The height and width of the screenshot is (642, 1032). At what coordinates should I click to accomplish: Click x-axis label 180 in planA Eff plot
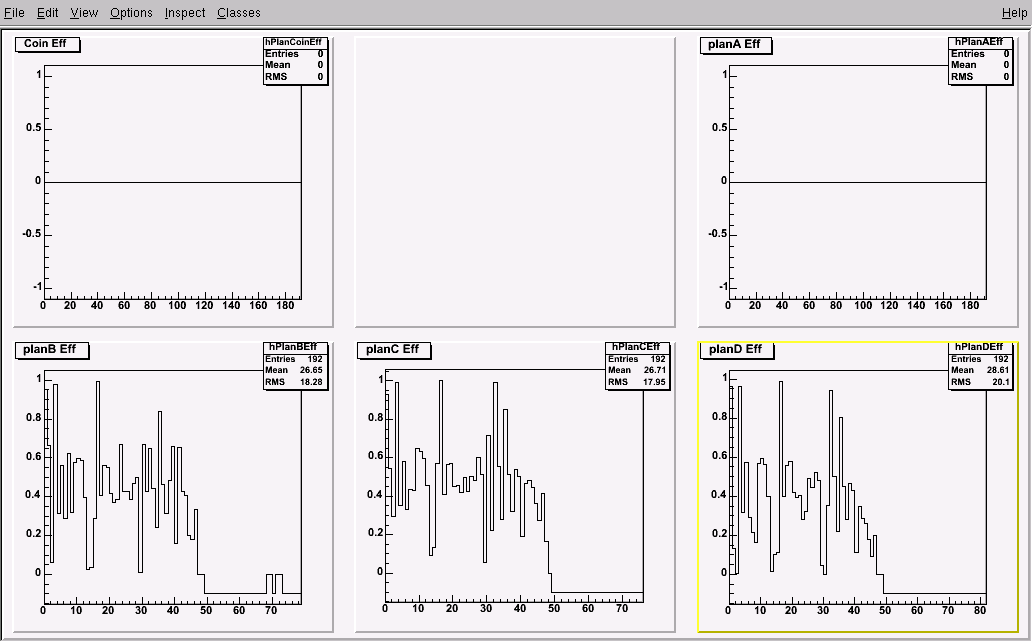point(970,306)
